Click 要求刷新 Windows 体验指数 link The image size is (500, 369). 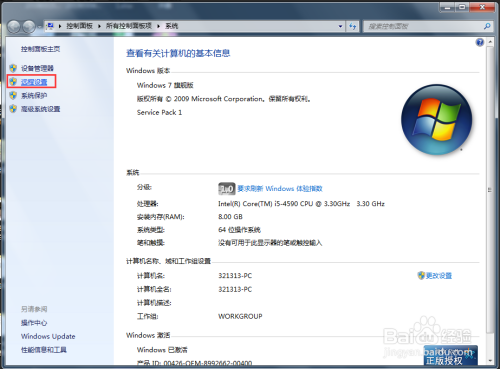pyautogui.click(x=280, y=189)
